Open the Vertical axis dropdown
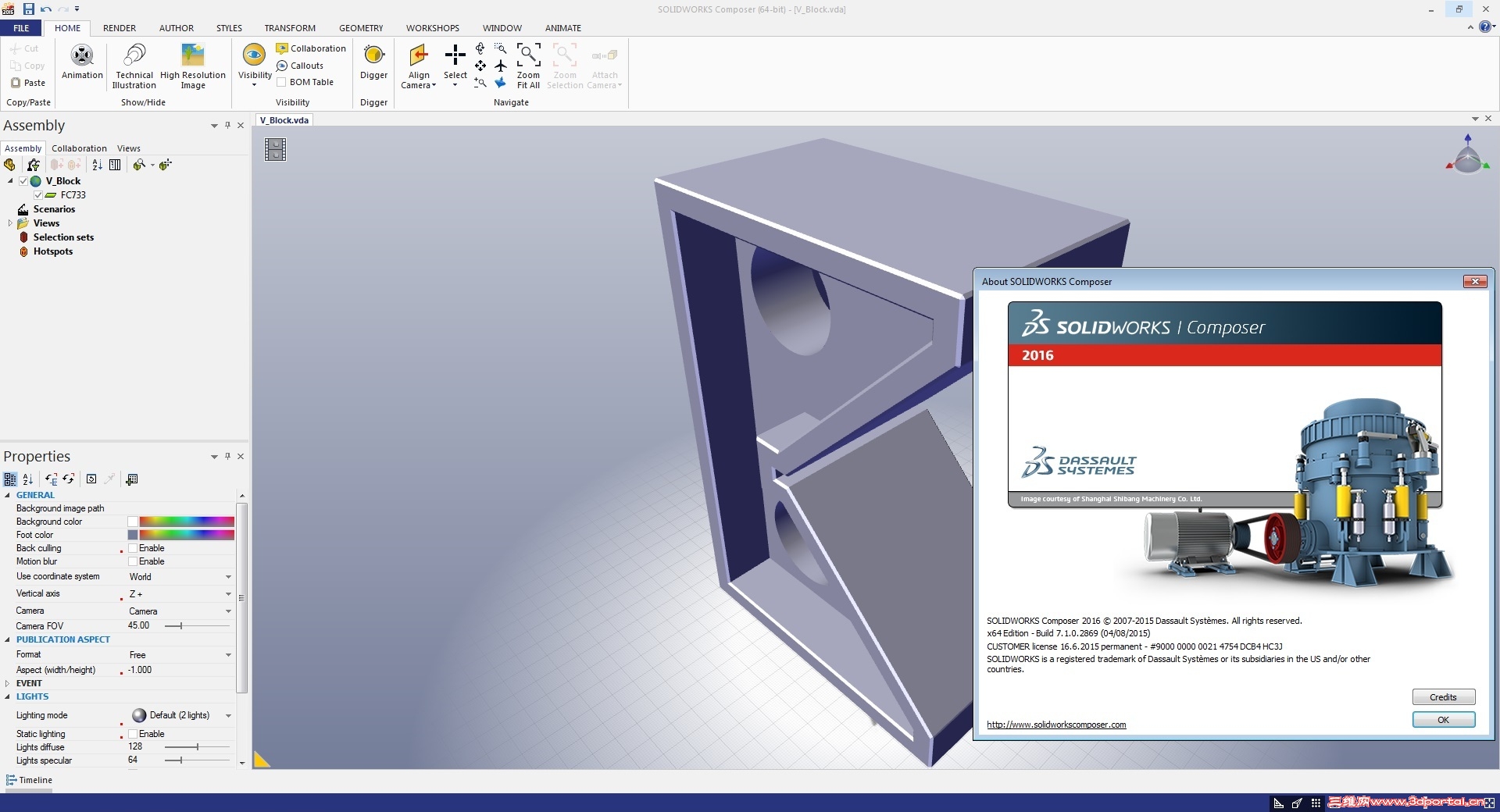The width and height of the screenshot is (1500, 812). 228,594
